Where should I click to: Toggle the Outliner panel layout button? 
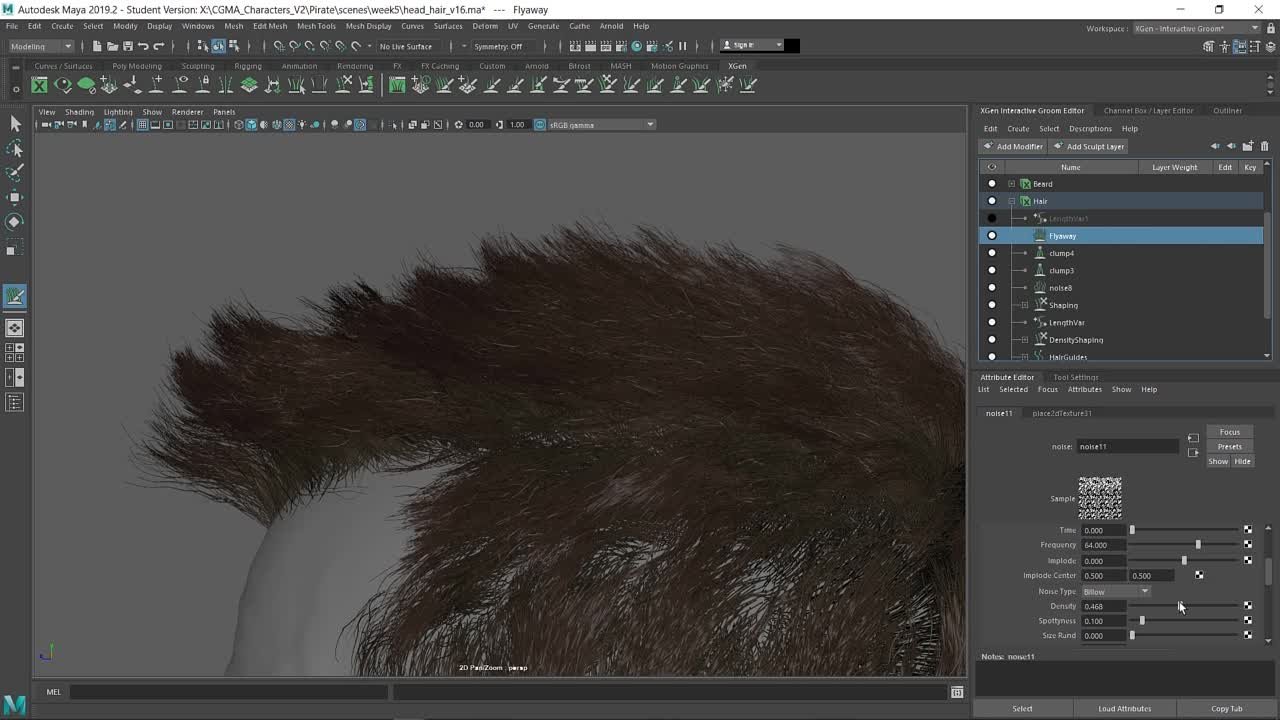(x=15, y=402)
